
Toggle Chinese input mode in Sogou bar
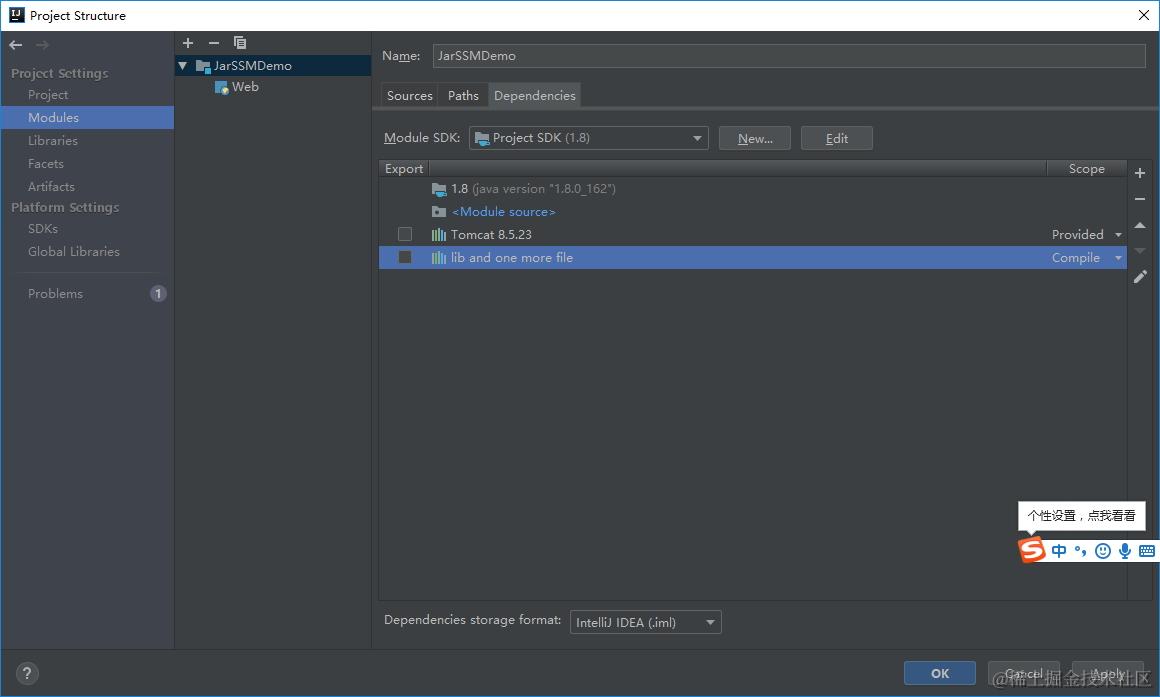point(1059,550)
